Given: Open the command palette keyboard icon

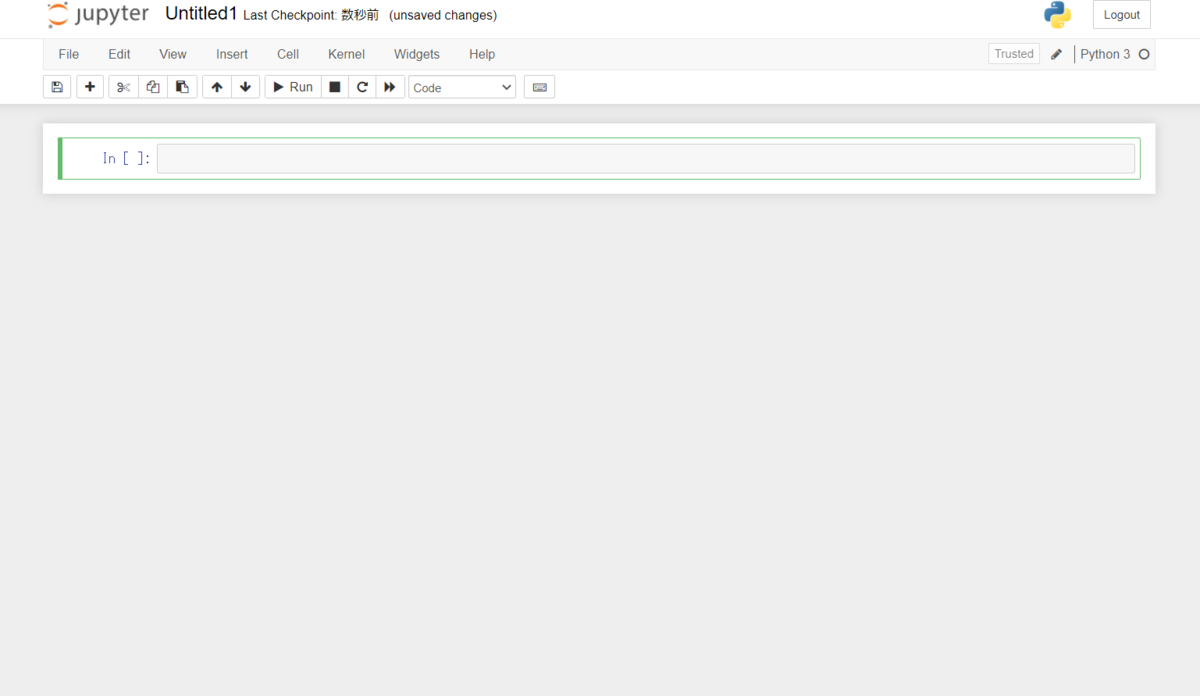Looking at the screenshot, I should click(540, 87).
